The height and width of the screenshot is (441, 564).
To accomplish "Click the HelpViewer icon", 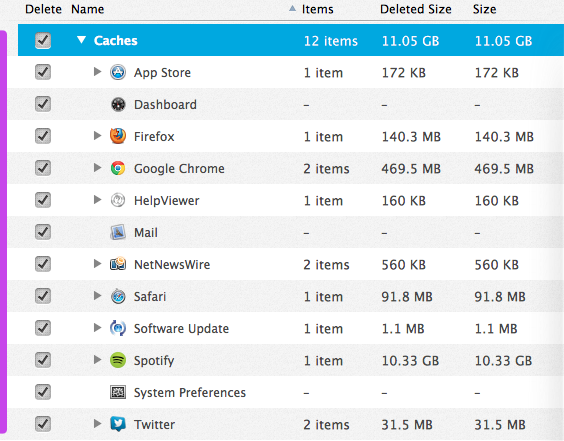I will 118,200.
